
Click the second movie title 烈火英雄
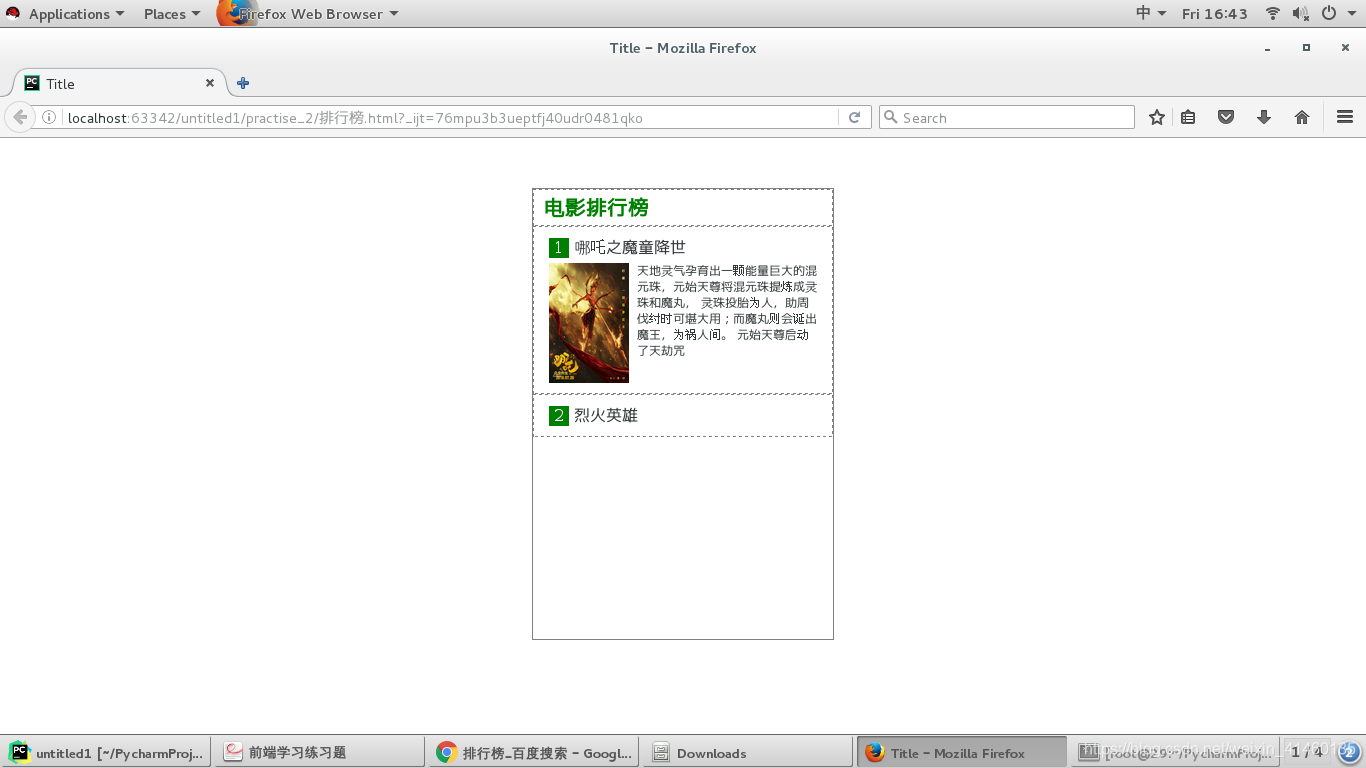click(x=606, y=415)
